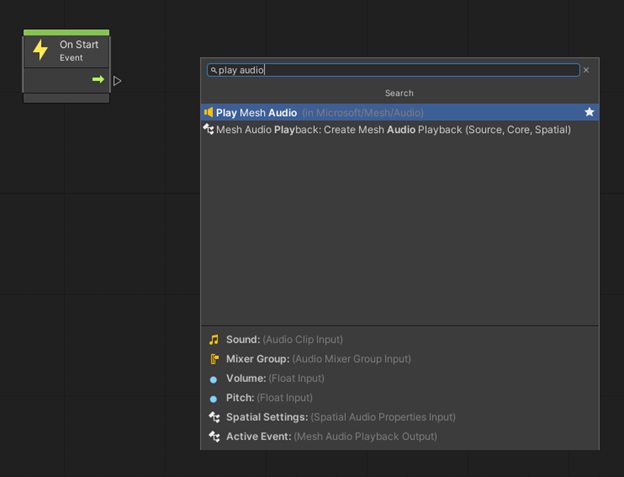Click the On Start node title
Screen dimensions: 624x477
click(x=79, y=45)
